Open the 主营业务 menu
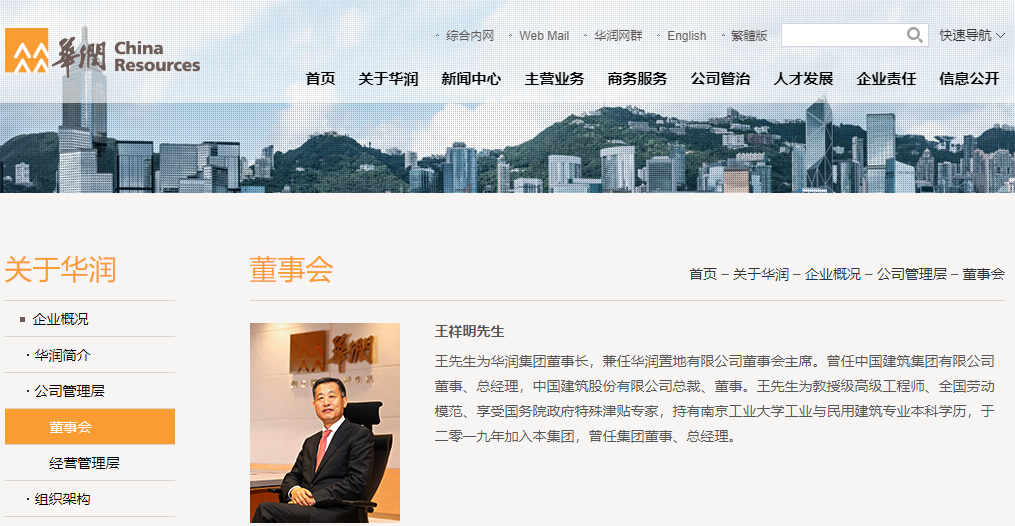 click(554, 79)
